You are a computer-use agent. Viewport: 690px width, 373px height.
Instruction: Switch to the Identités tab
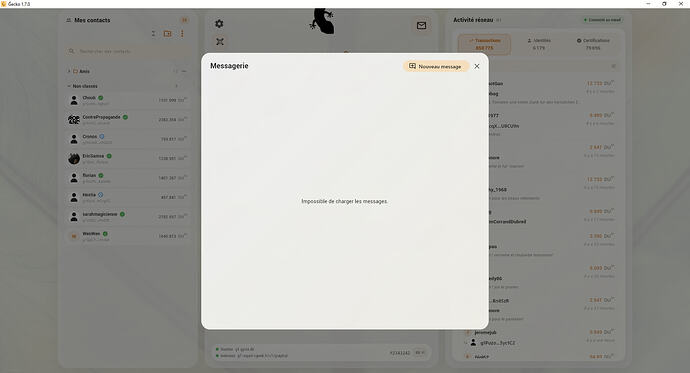pyautogui.click(x=539, y=44)
